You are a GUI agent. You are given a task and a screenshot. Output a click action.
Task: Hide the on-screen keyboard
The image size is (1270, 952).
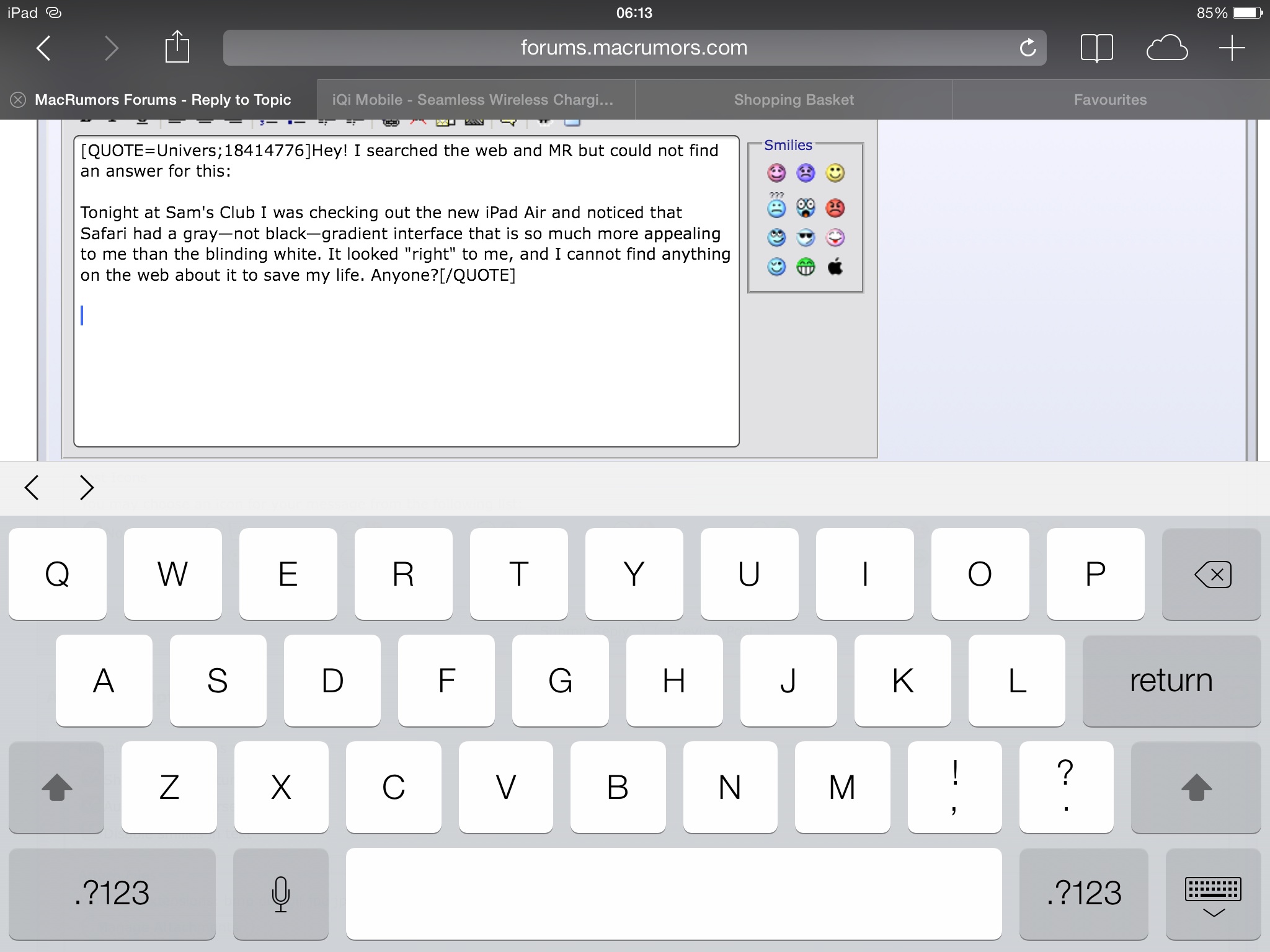tap(1213, 894)
